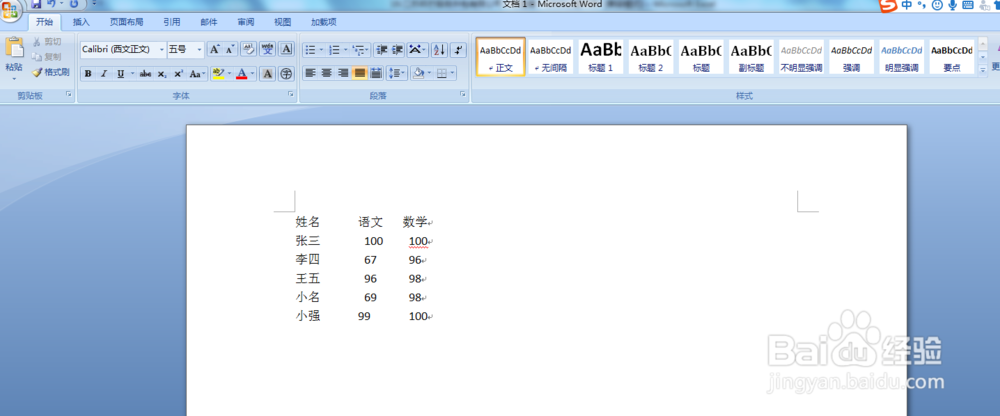Apply character shading

[268, 74]
